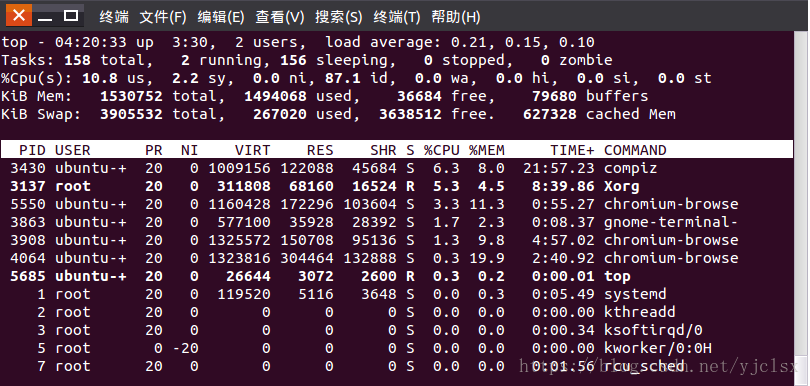This screenshot has height=386, width=810.
Task: Minimize the terminal window
Action: point(45,17)
